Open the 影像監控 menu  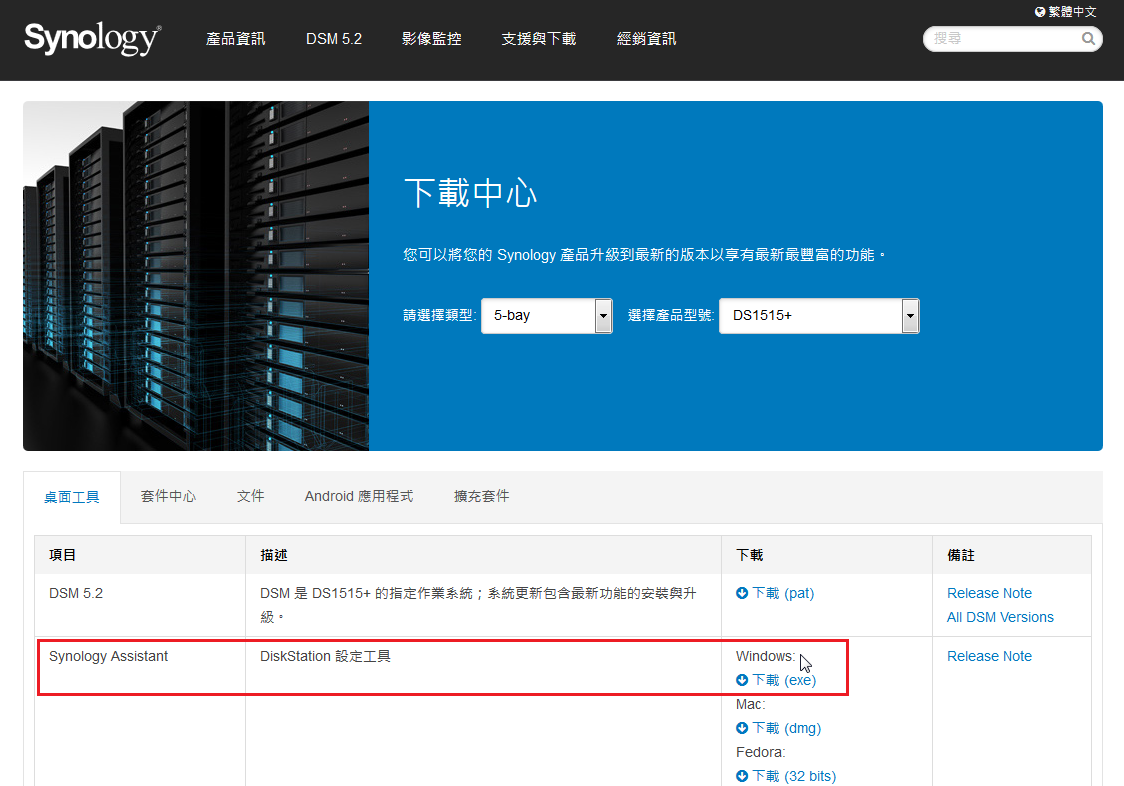coord(432,39)
